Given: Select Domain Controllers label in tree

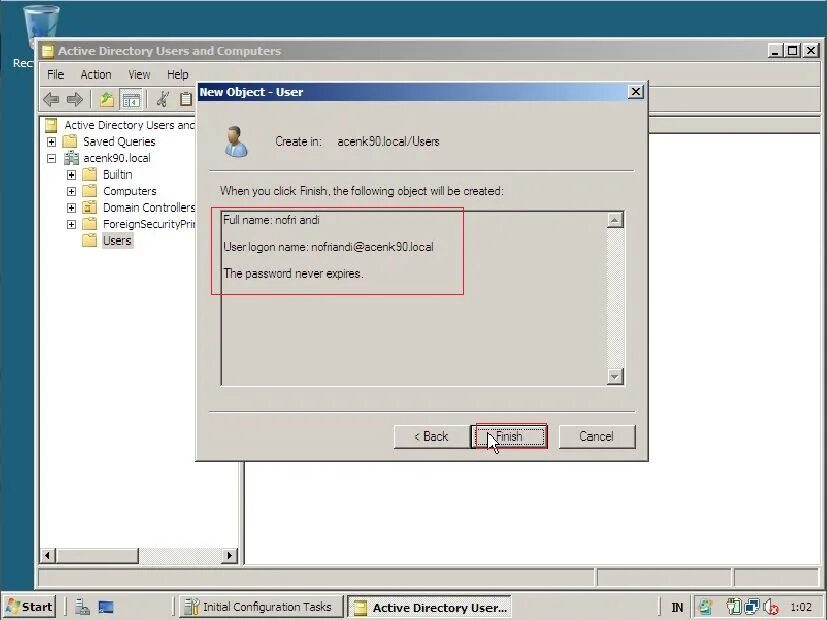Looking at the screenshot, I should point(149,208).
